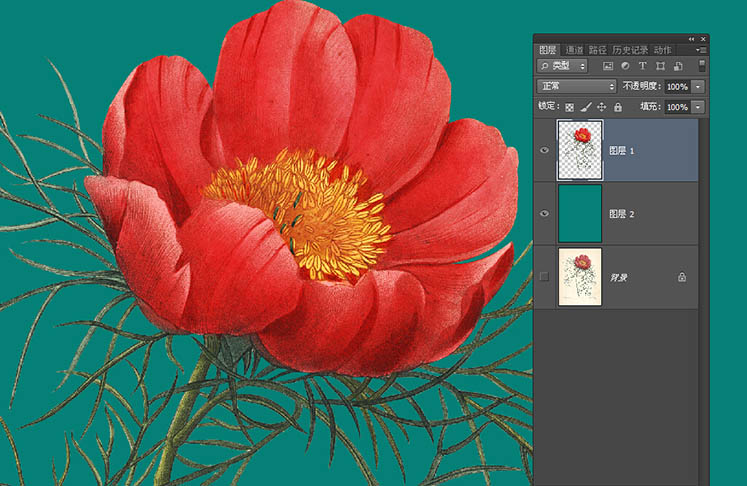Click the 图层 2 layer name
Screen dimensions: 747x486
(x=622, y=214)
